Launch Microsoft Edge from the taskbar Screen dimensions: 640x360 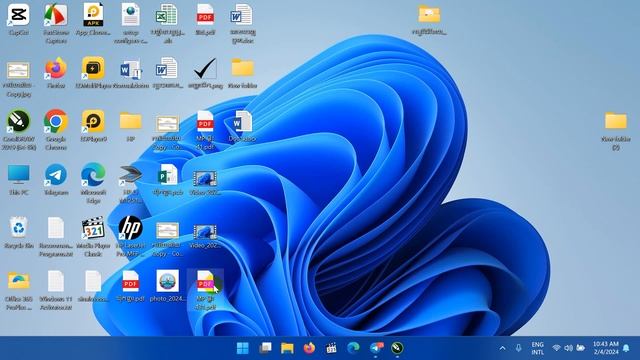pos(353,348)
